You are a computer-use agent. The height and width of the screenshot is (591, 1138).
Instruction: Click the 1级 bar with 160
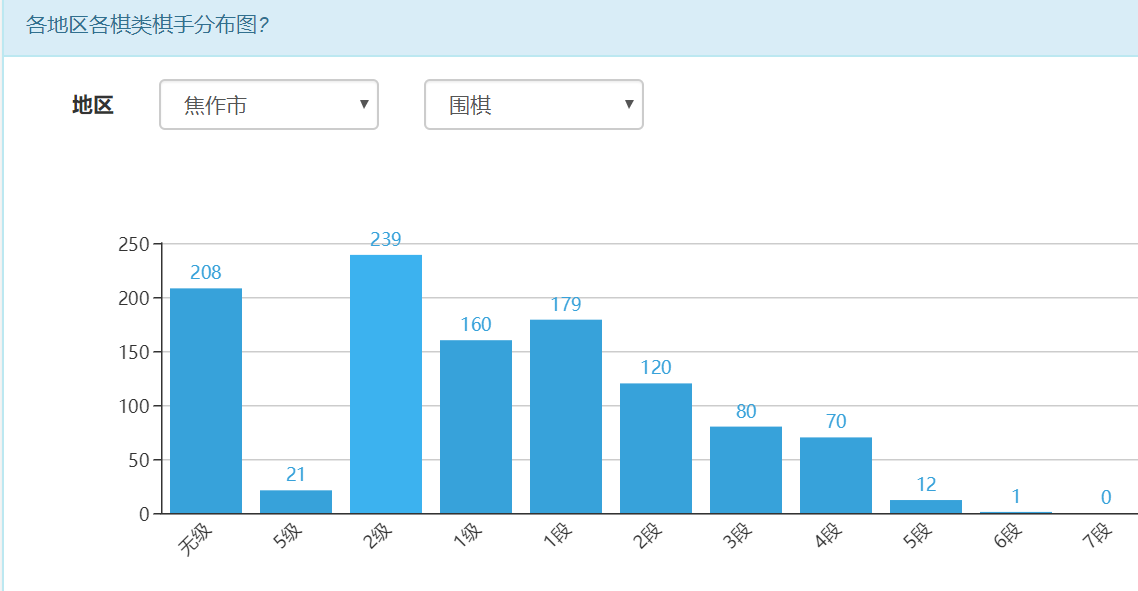(476, 427)
